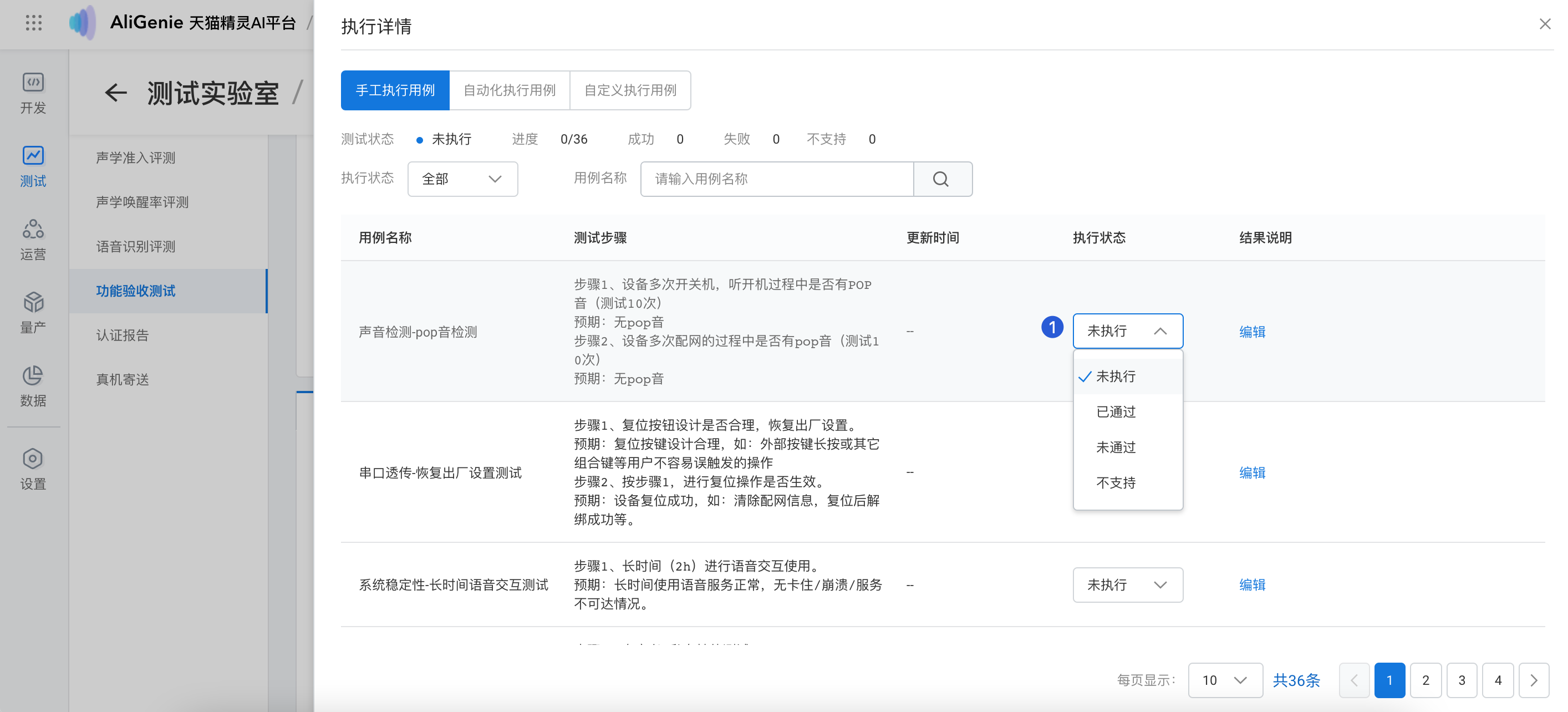Click the 声音检测-pop音检测 case name

coord(418,332)
